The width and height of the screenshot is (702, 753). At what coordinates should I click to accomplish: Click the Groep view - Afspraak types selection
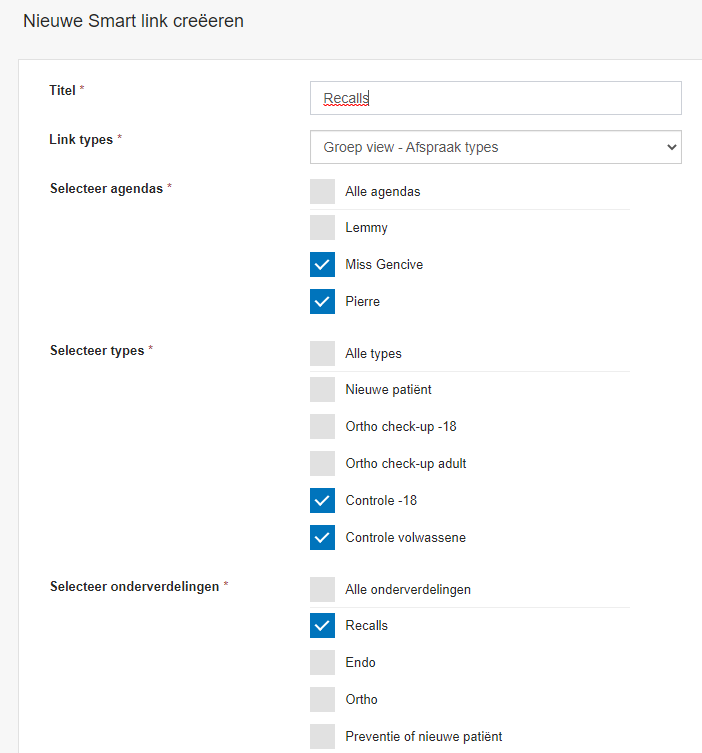411,147
